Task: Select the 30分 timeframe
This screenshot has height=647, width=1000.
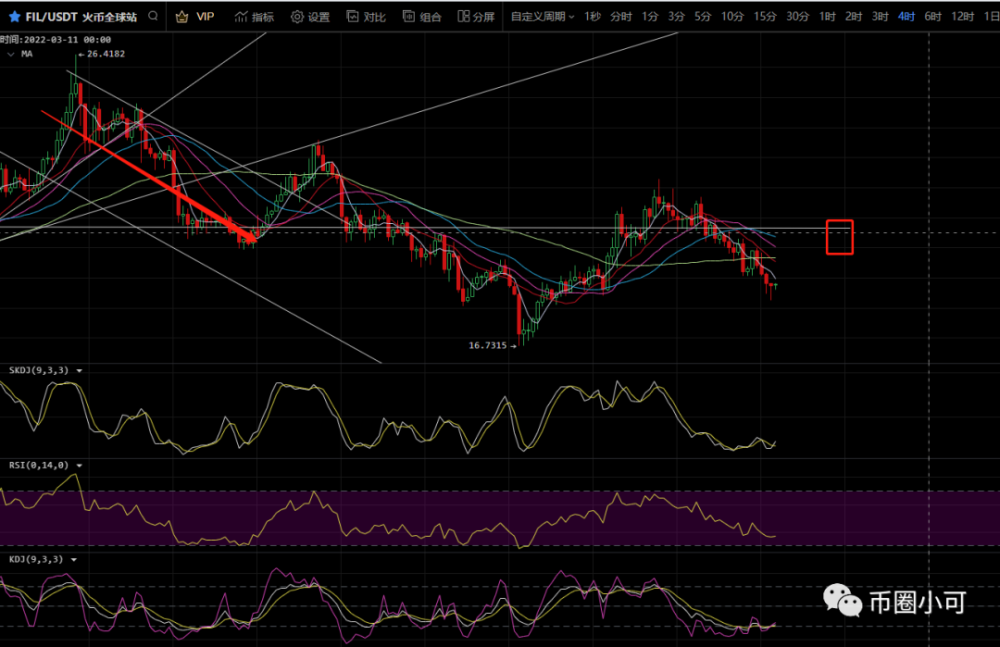Action: [x=797, y=17]
